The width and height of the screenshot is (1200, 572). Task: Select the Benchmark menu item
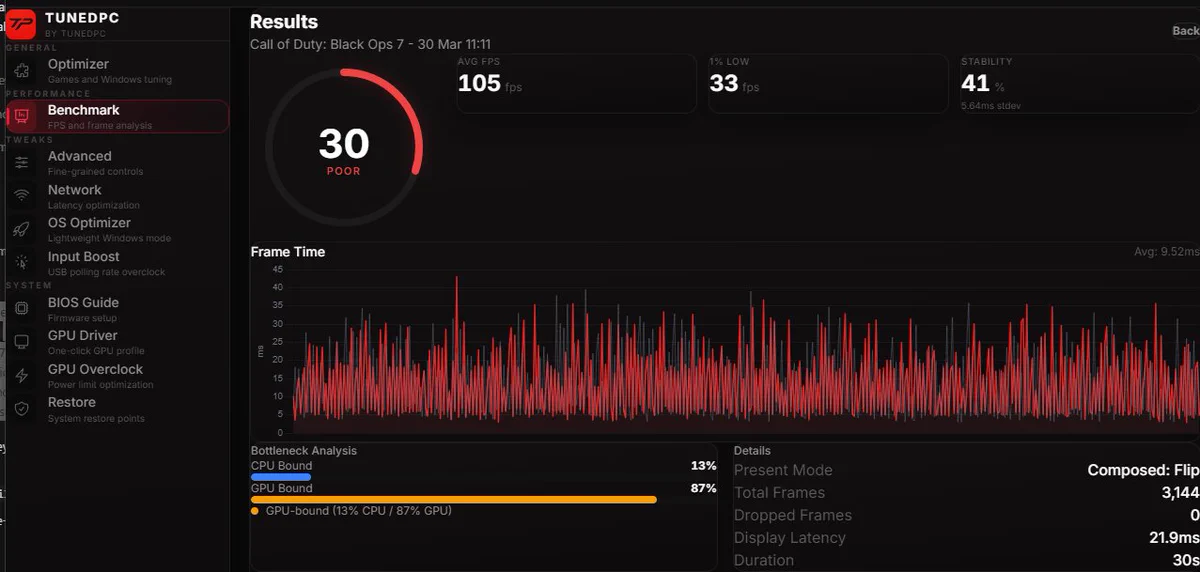(x=118, y=117)
